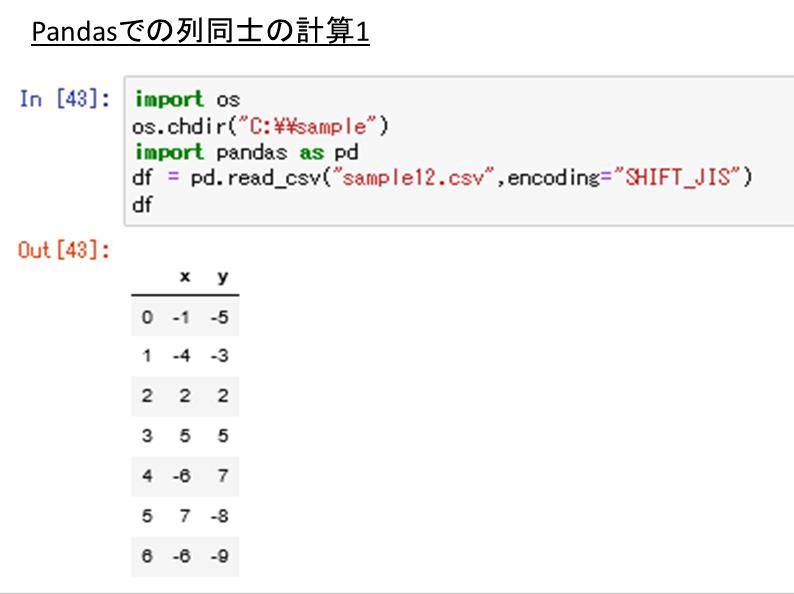Click row index 3 in the output table
This screenshot has width=794, height=594.
click(x=147, y=436)
